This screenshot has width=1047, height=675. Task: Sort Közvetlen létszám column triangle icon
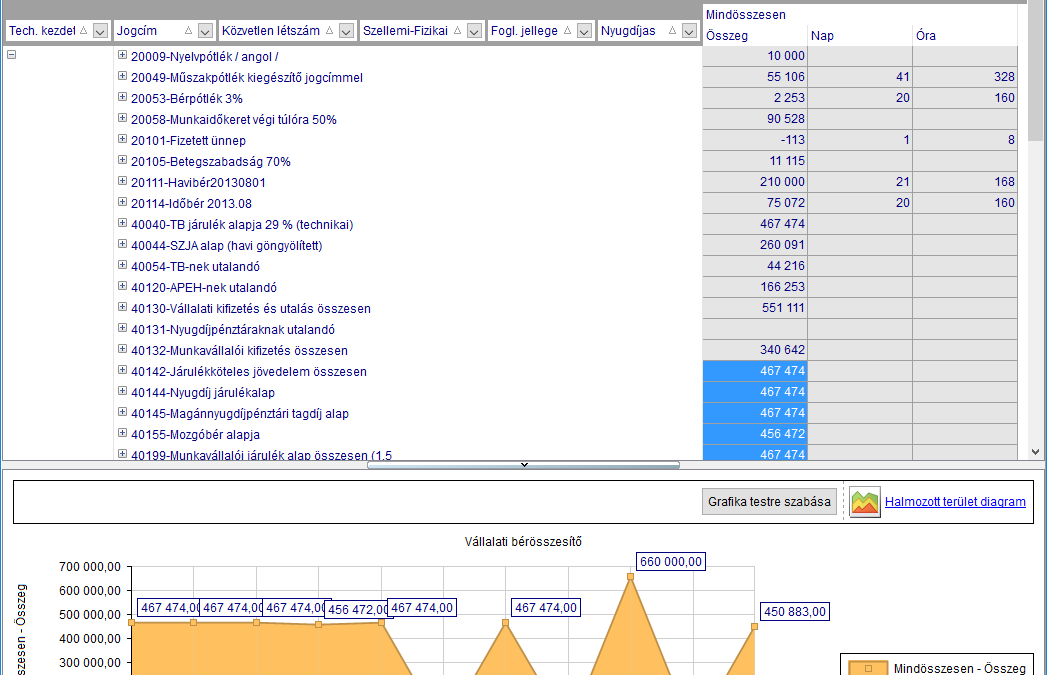tap(329, 31)
